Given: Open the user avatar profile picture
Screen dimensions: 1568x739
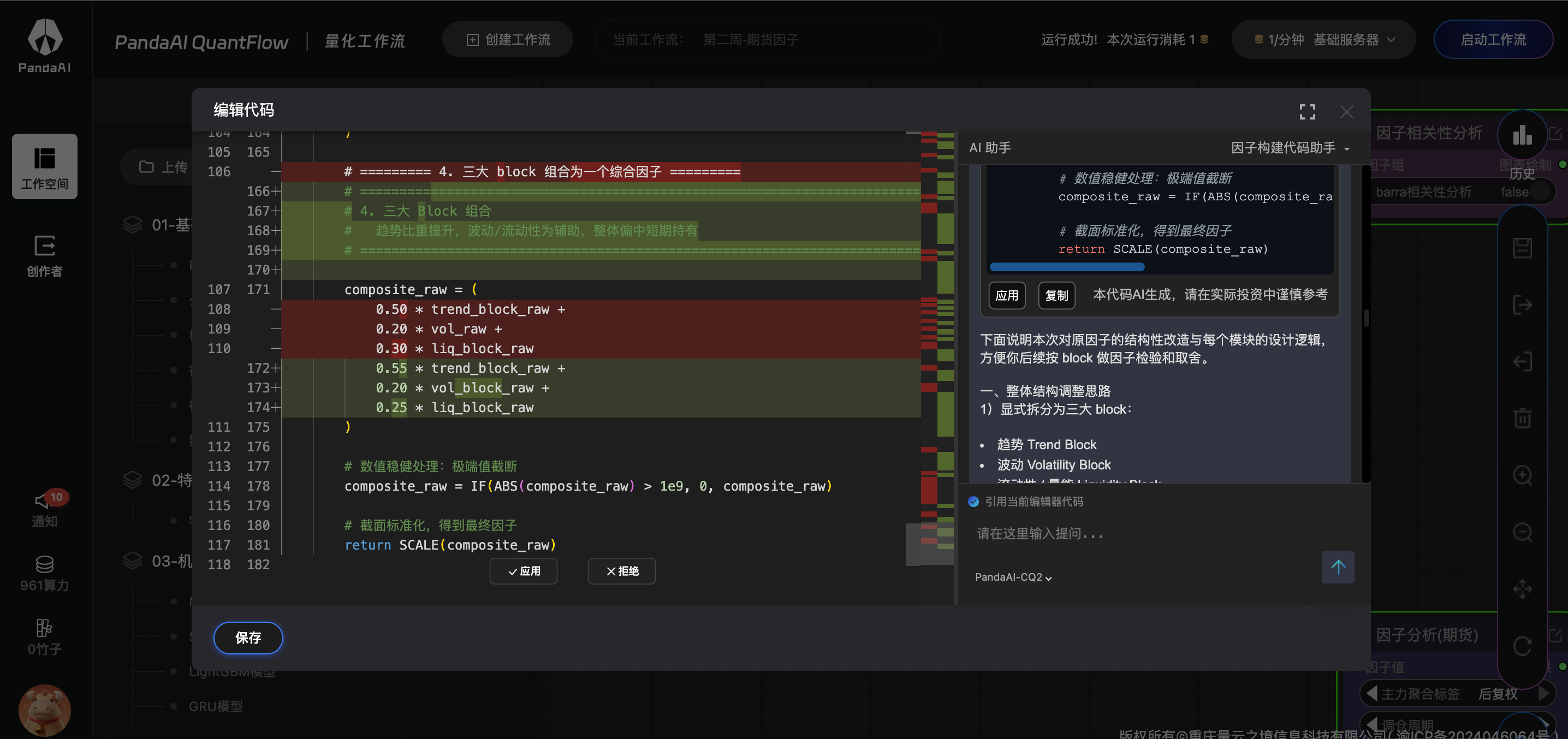Looking at the screenshot, I should click(x=44, y=711).
